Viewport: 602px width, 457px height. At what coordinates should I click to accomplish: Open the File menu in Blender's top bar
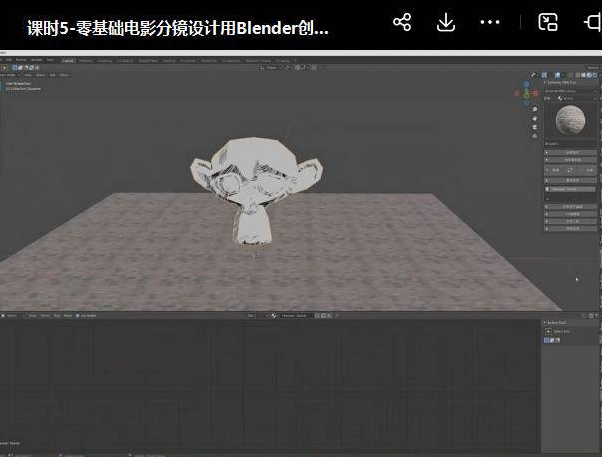(9, 61)
